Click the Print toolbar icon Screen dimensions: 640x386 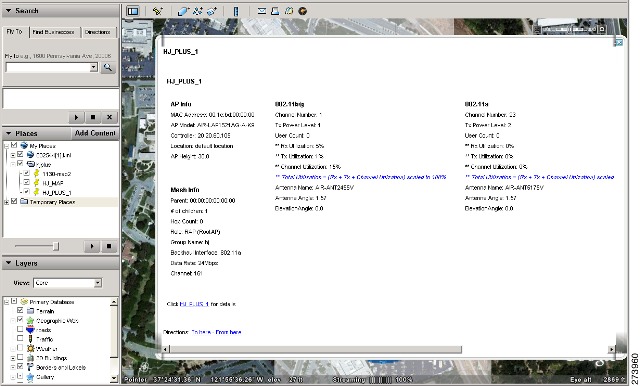point(275,11)
